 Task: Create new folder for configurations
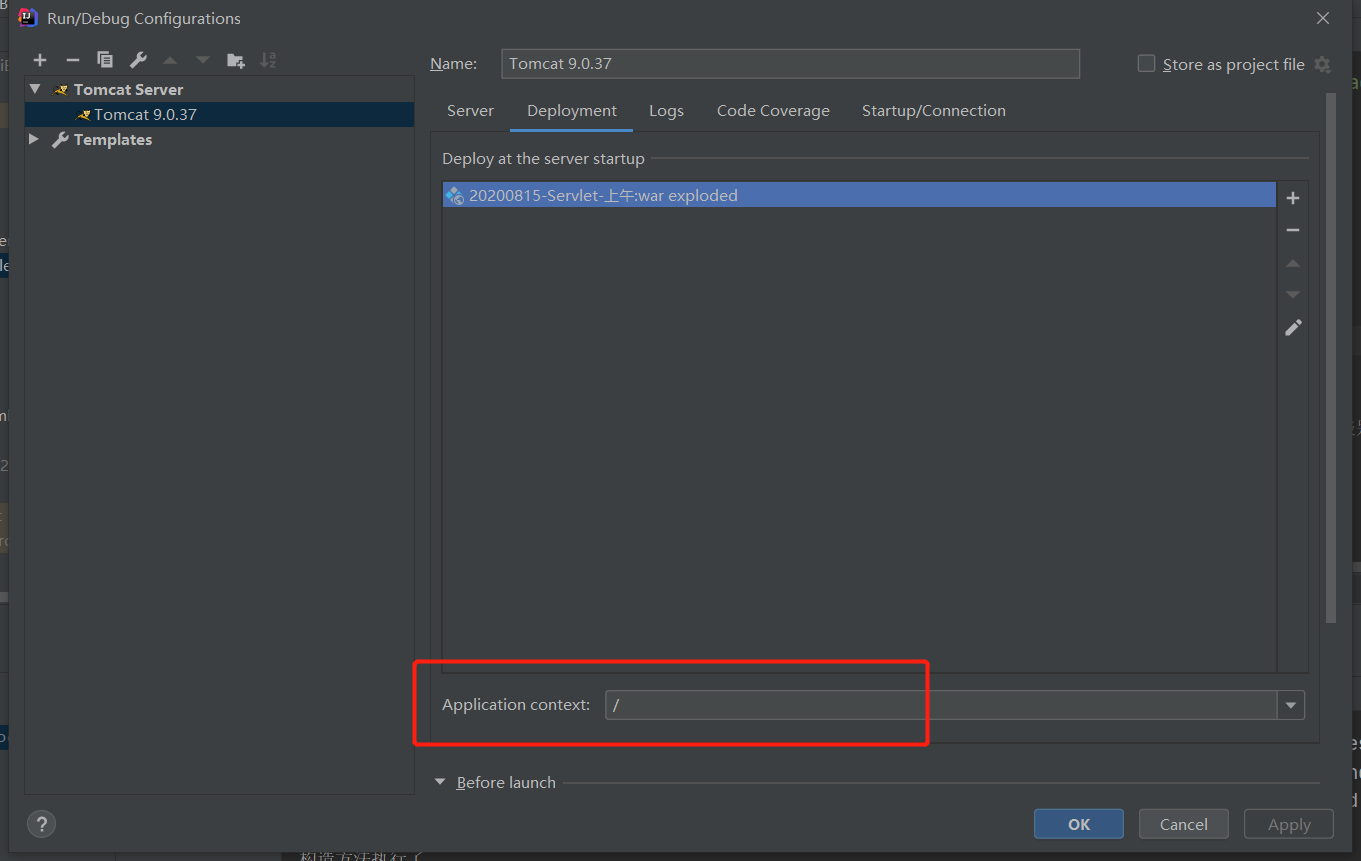point(236,60)
